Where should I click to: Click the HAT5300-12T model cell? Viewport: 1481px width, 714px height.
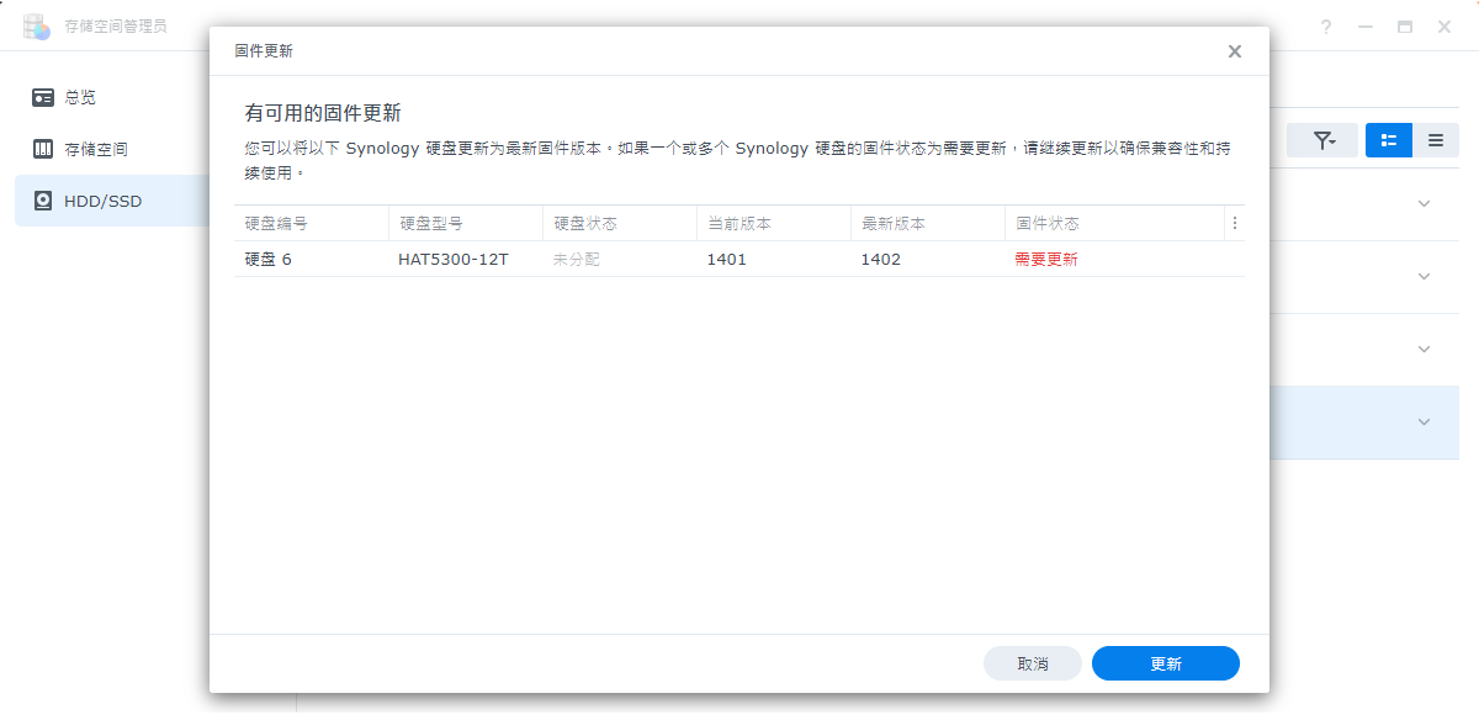tap(453, 259)
